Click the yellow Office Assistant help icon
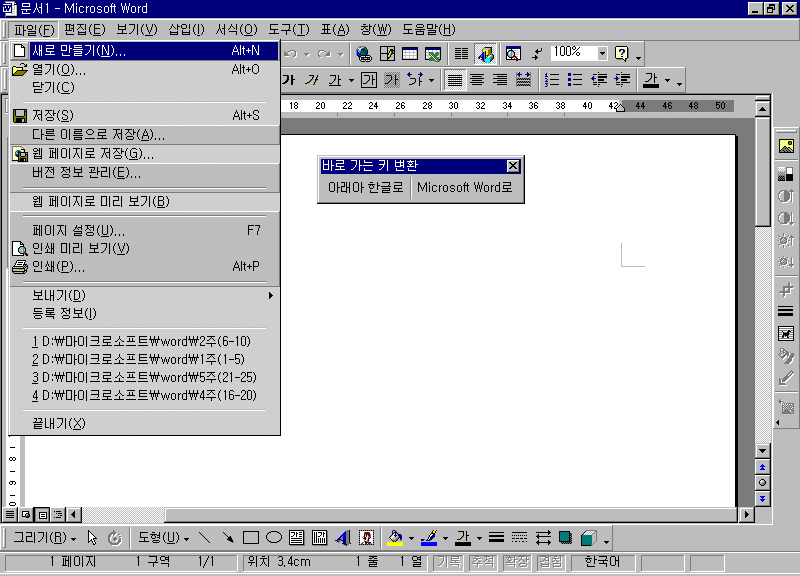 [621, 54]
